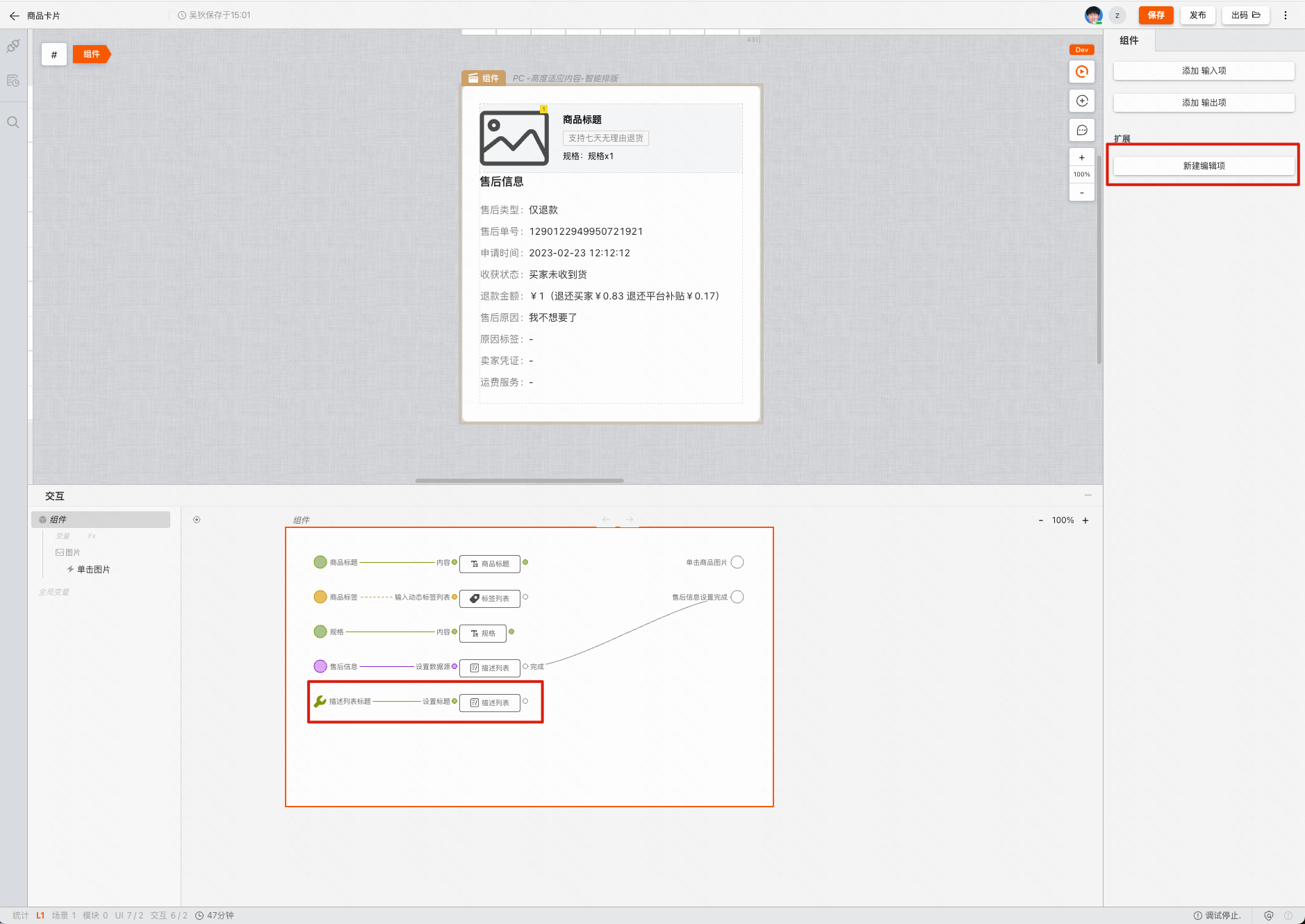Click the Dev mode badge
1305x924 pixels.
tap(1082, 50)
